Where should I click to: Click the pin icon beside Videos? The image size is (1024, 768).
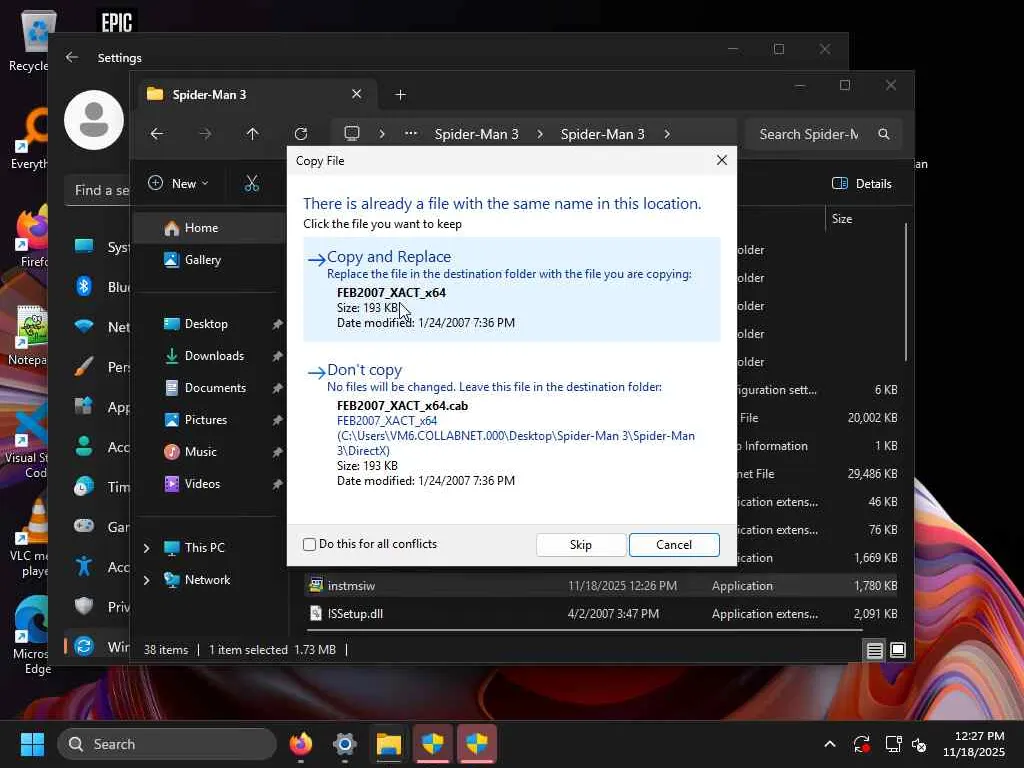277,484
